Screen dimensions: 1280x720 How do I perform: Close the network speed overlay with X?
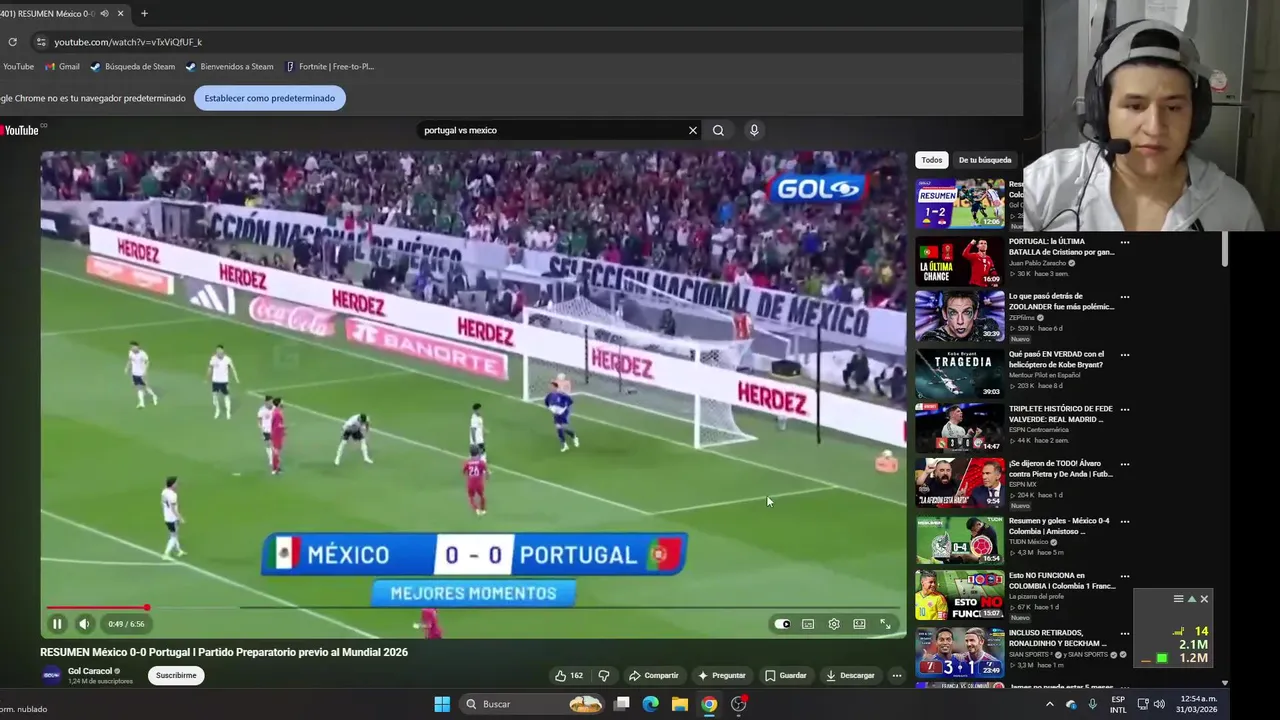click(1204, 599)
